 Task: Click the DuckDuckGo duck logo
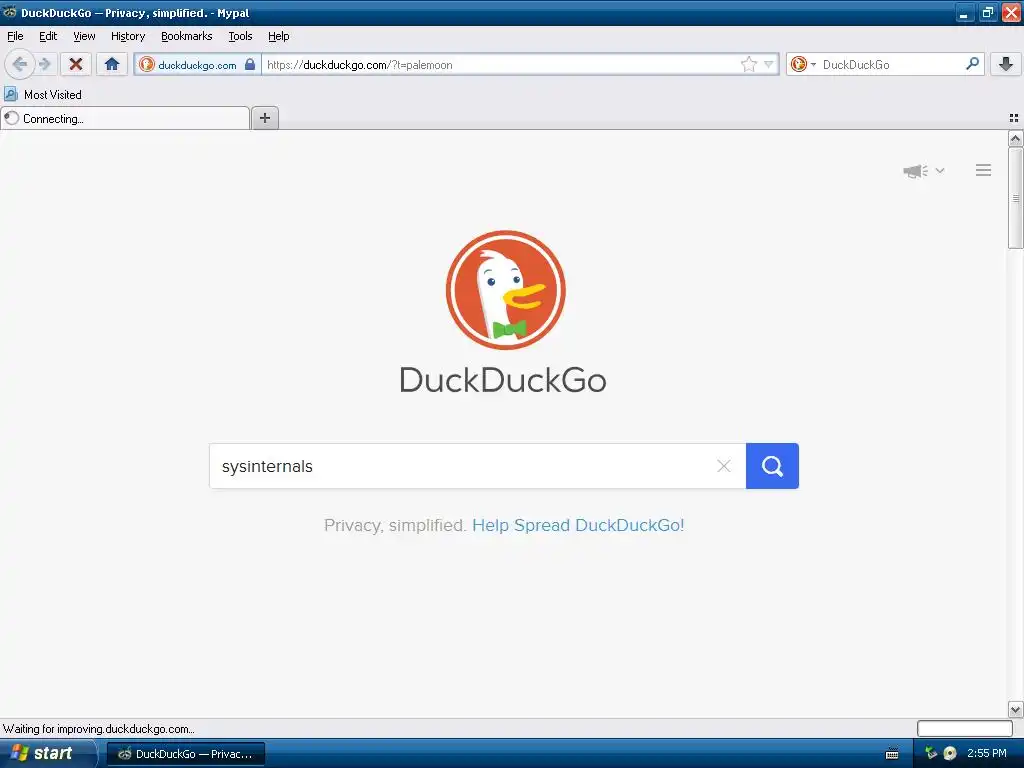tap(505, 290)
